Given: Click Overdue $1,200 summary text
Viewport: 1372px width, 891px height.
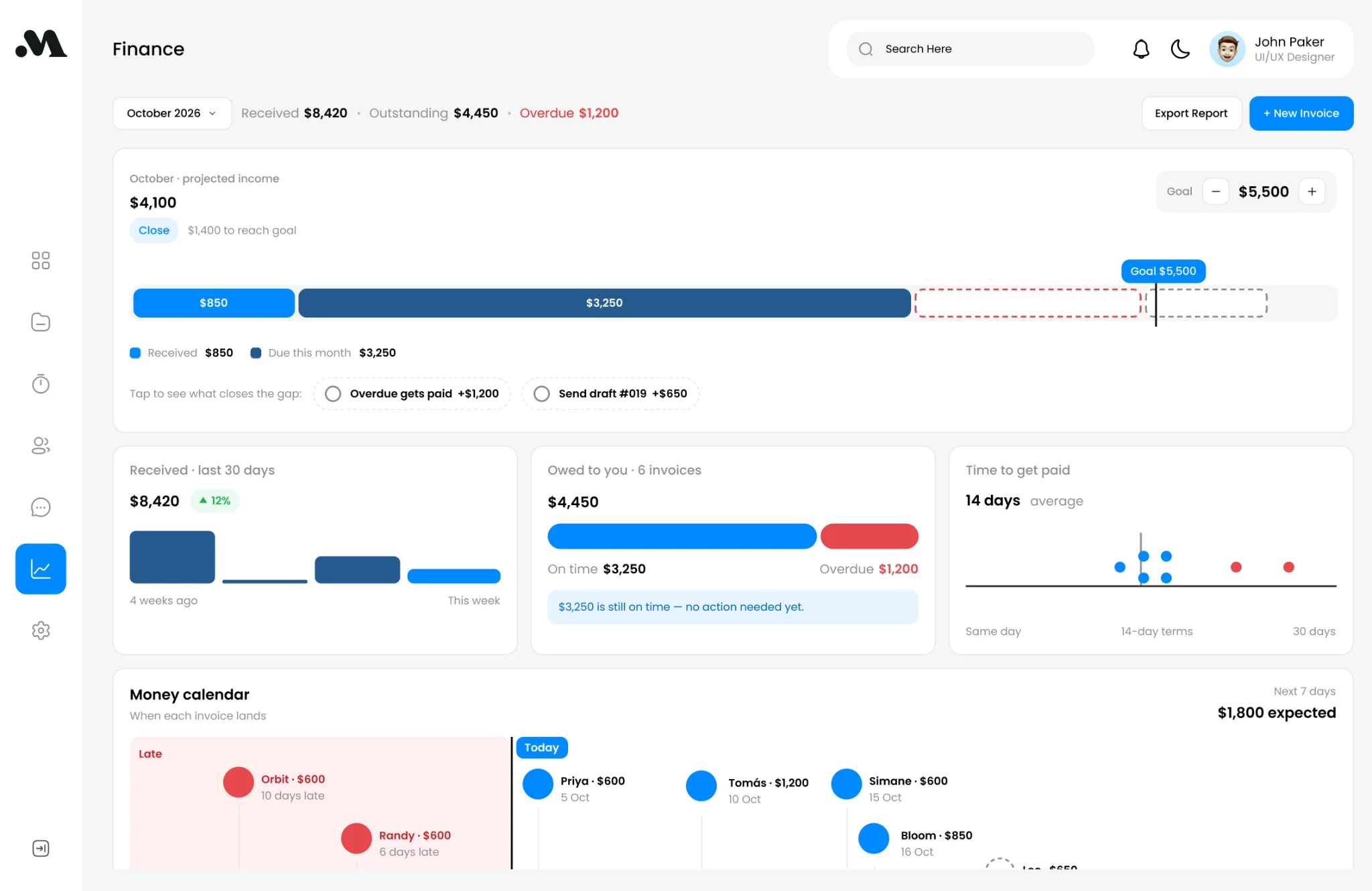Looking at the screenshot, I should pos(569,113).
